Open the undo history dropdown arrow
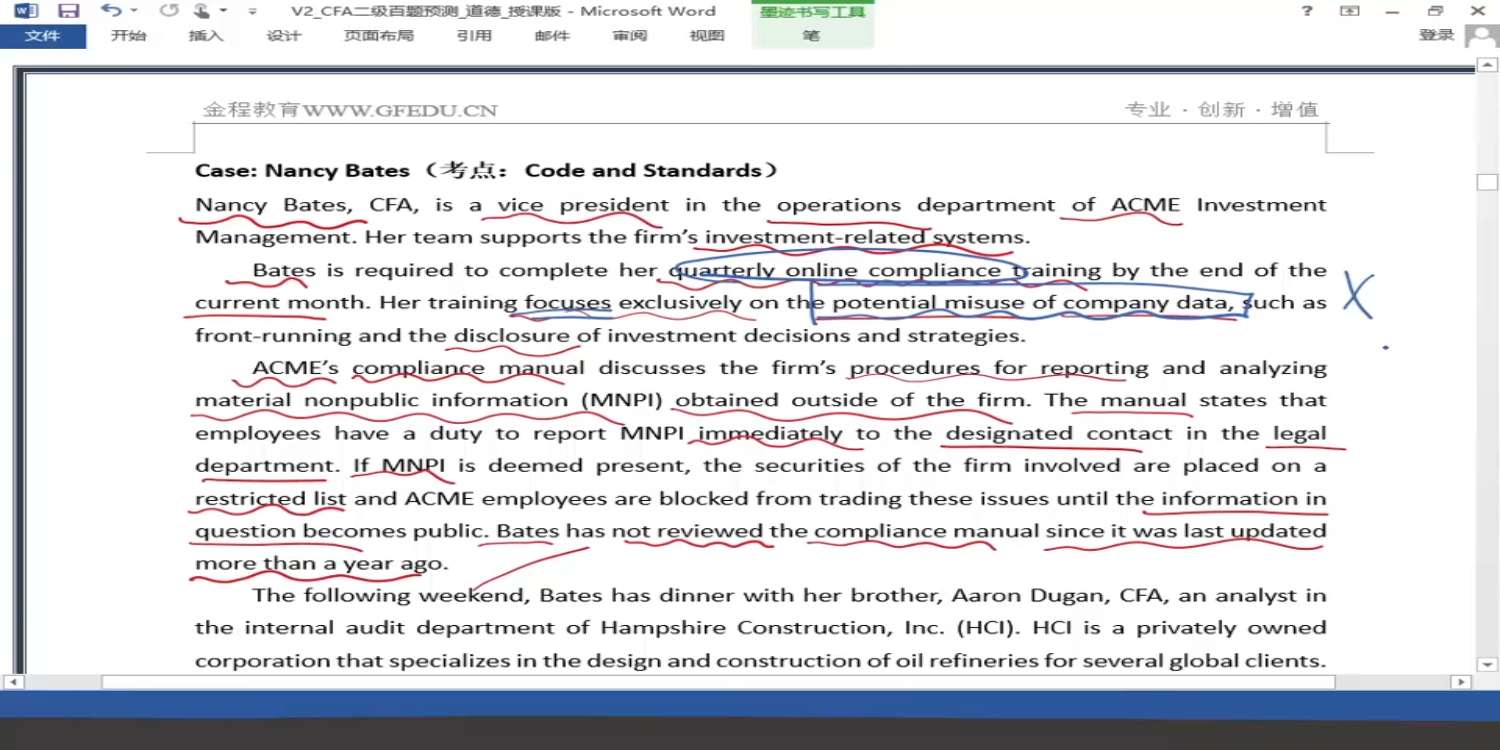1500x750 pixels. tap(133, 11)
